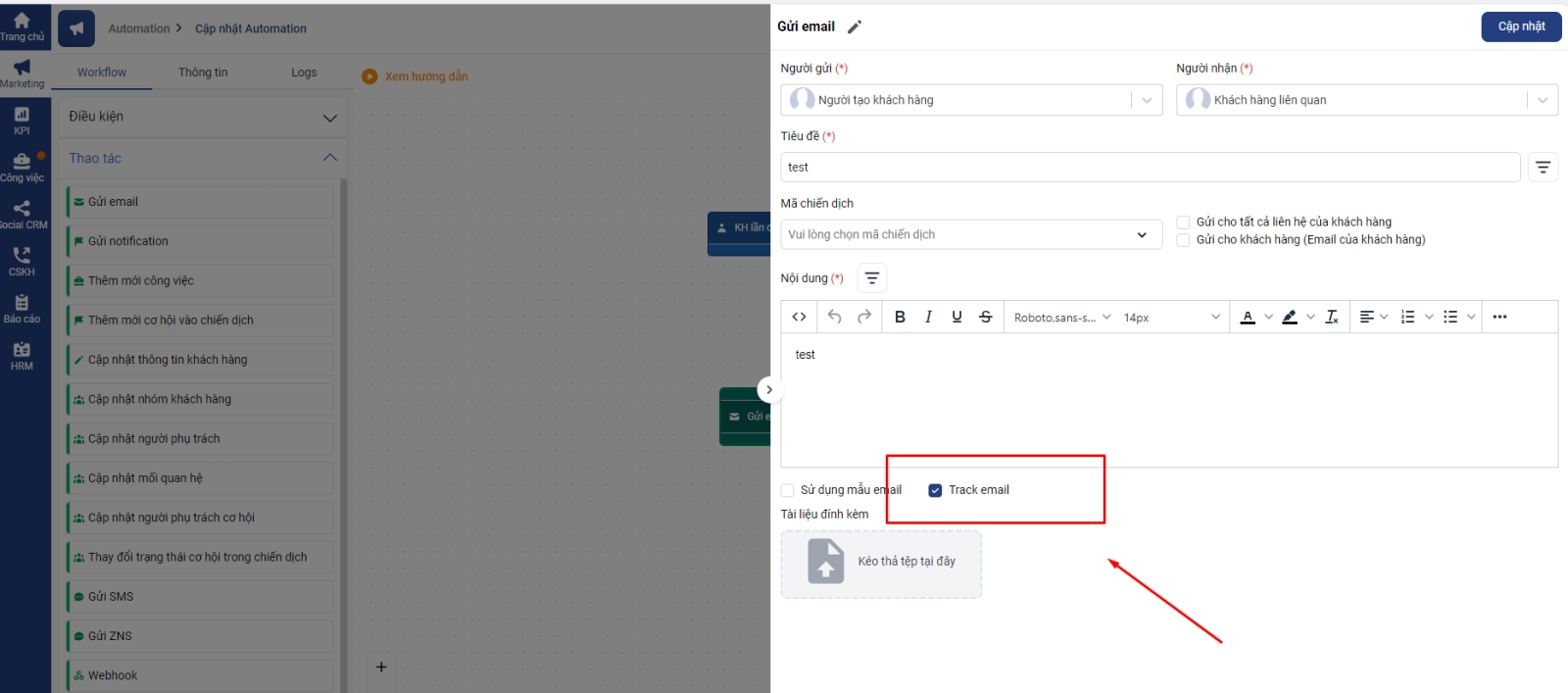Screen dimensions: 1568x693
Task: Switch to the Logs tab
Action: click(x=304, y=73)
